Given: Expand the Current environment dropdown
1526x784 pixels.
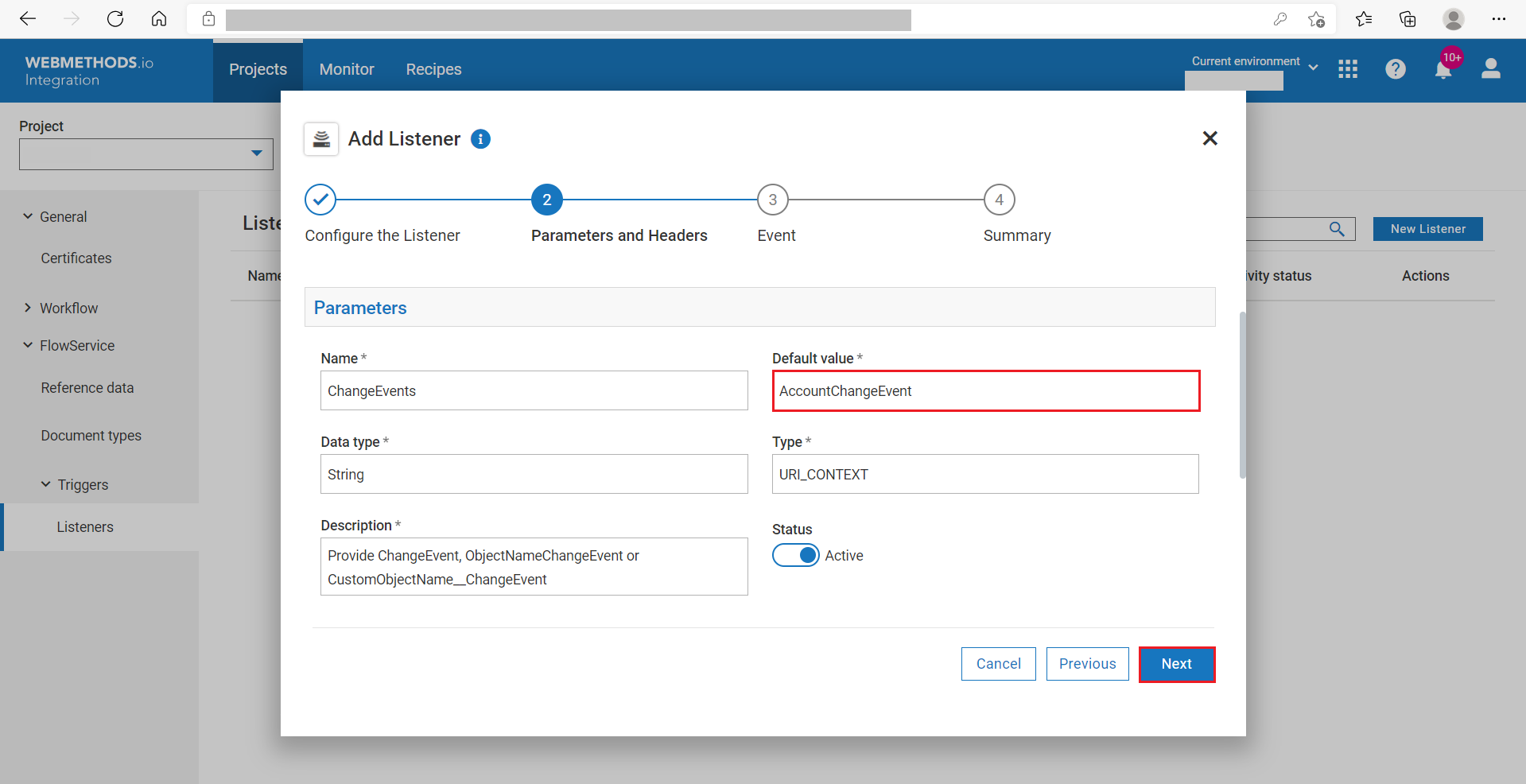Looking at the screenshot, I should click(x=1313, y=68).
